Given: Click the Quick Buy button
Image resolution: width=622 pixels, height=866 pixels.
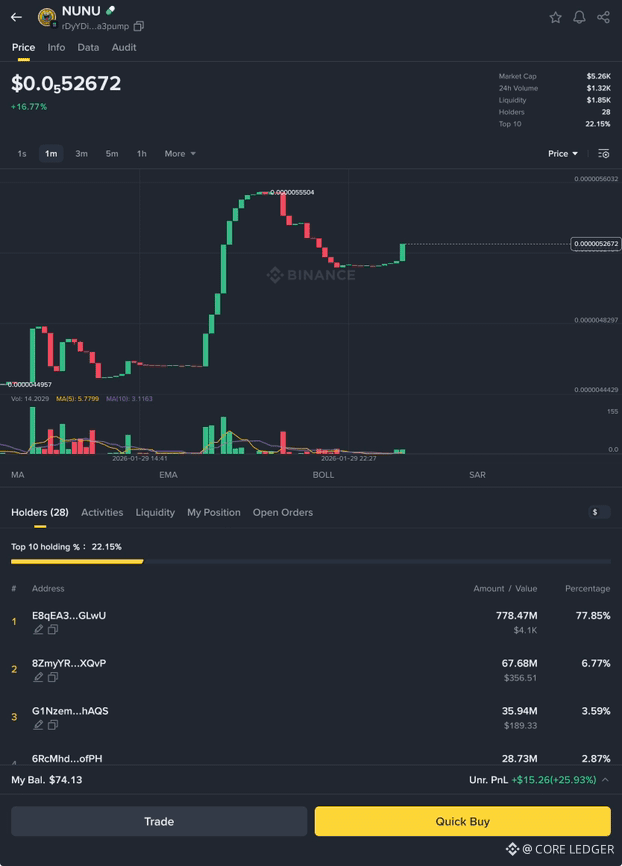Looking at the screenshot, I should 463,821.
